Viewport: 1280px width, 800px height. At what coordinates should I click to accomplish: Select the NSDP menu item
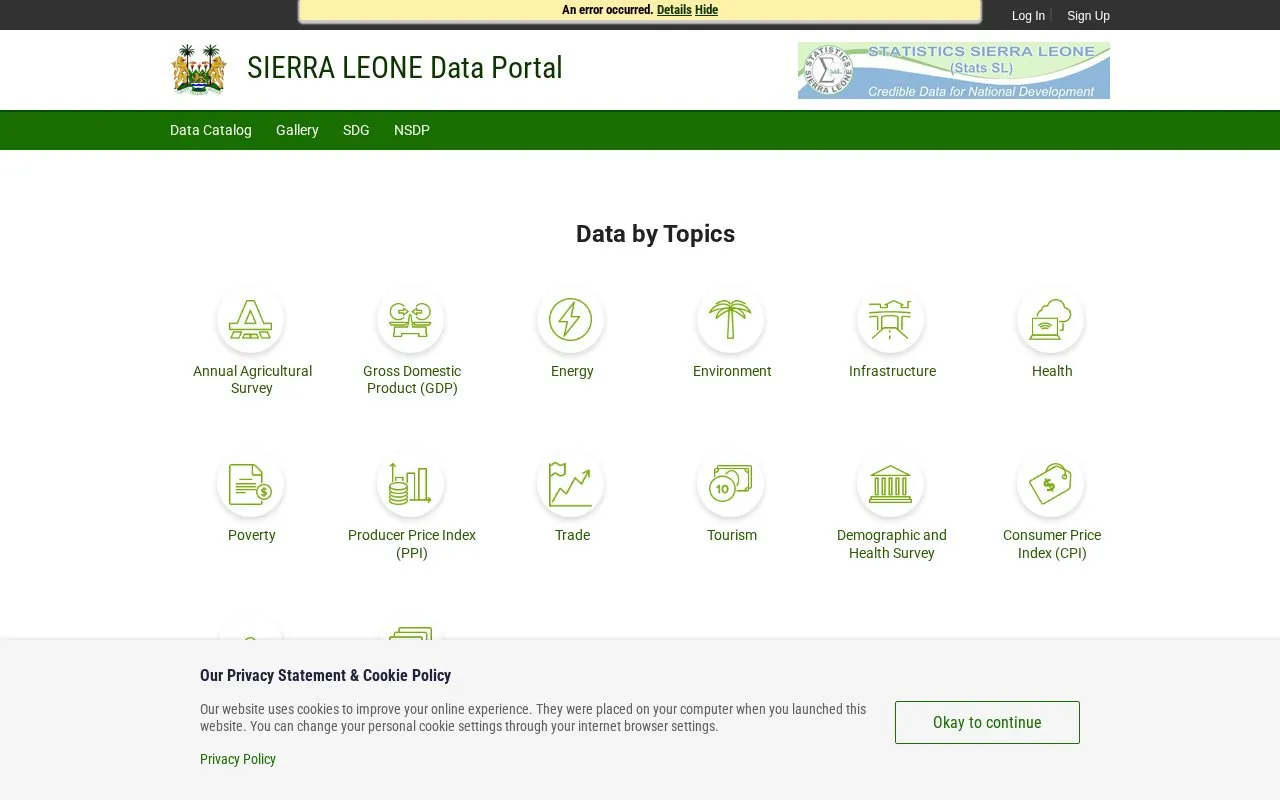[x=412, y=130]
